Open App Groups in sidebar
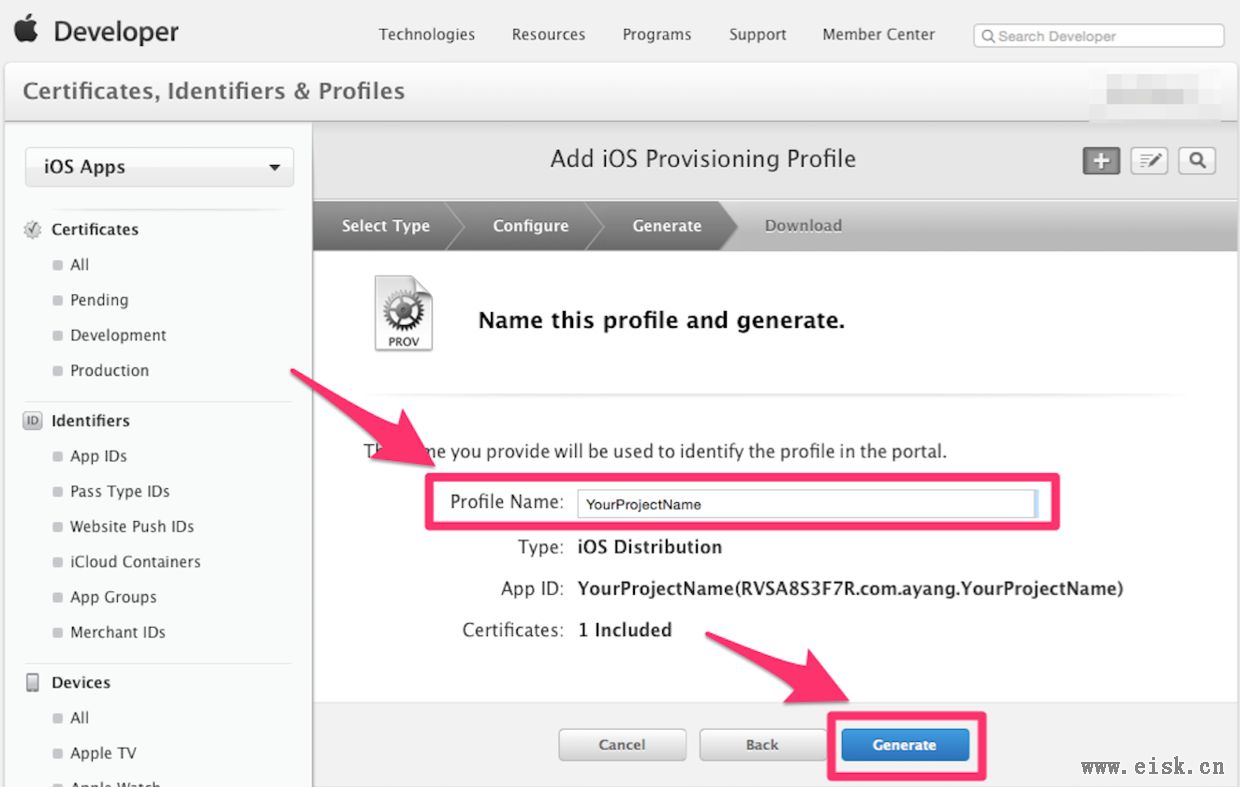Screen dimensions: 1240x787 (x=113, y=597)
